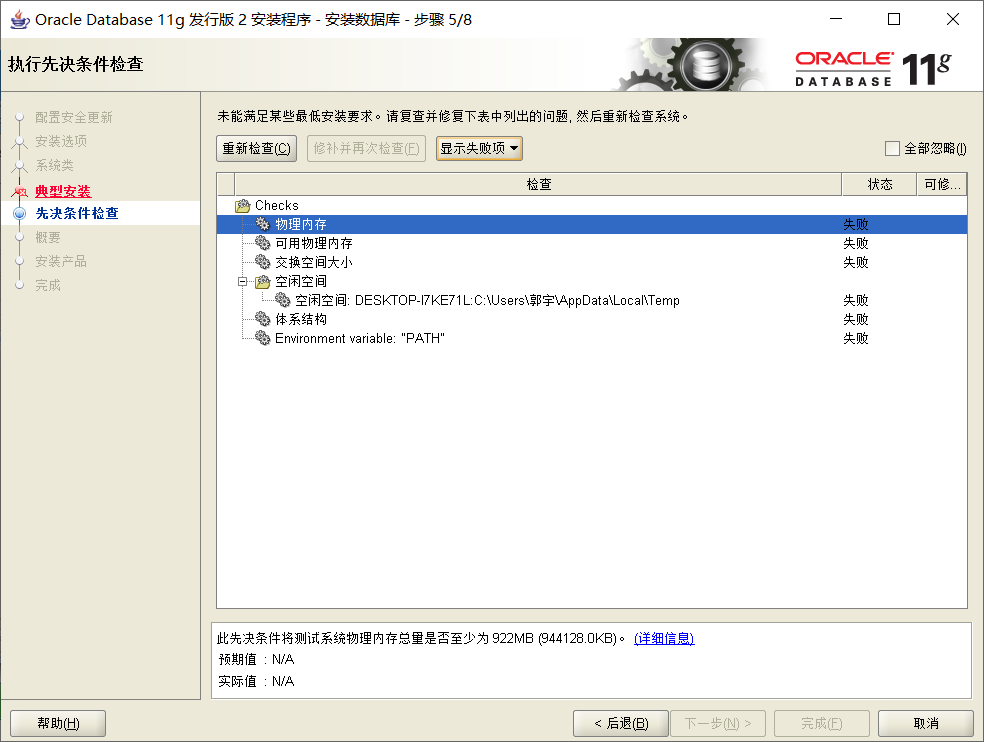984x742 pixels.
Task: Click the 空闲空间 folder icon
Action: pyautogui.click(x=262, y=281)
